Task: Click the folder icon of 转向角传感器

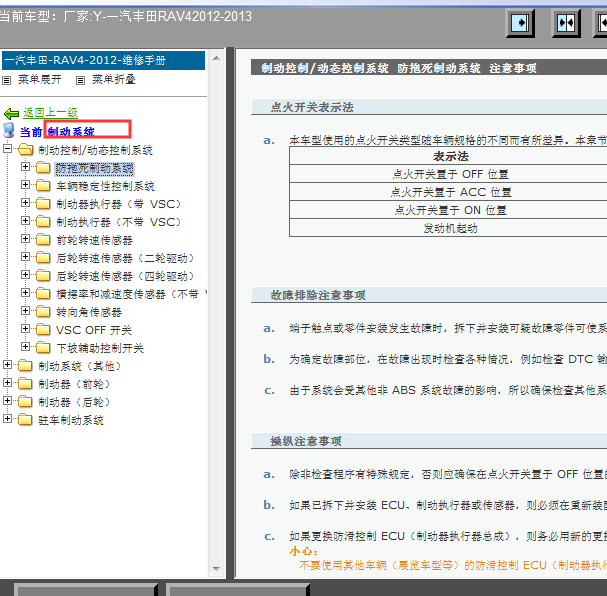Action: [43, 312]
